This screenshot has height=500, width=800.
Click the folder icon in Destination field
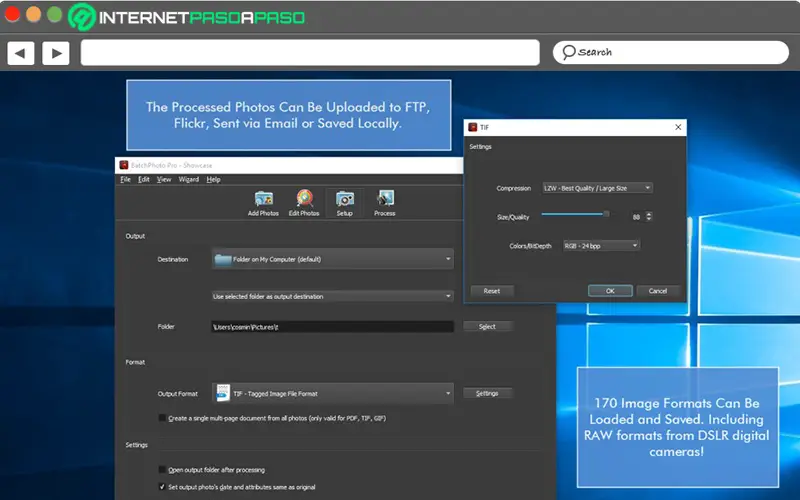pos(223,259)
